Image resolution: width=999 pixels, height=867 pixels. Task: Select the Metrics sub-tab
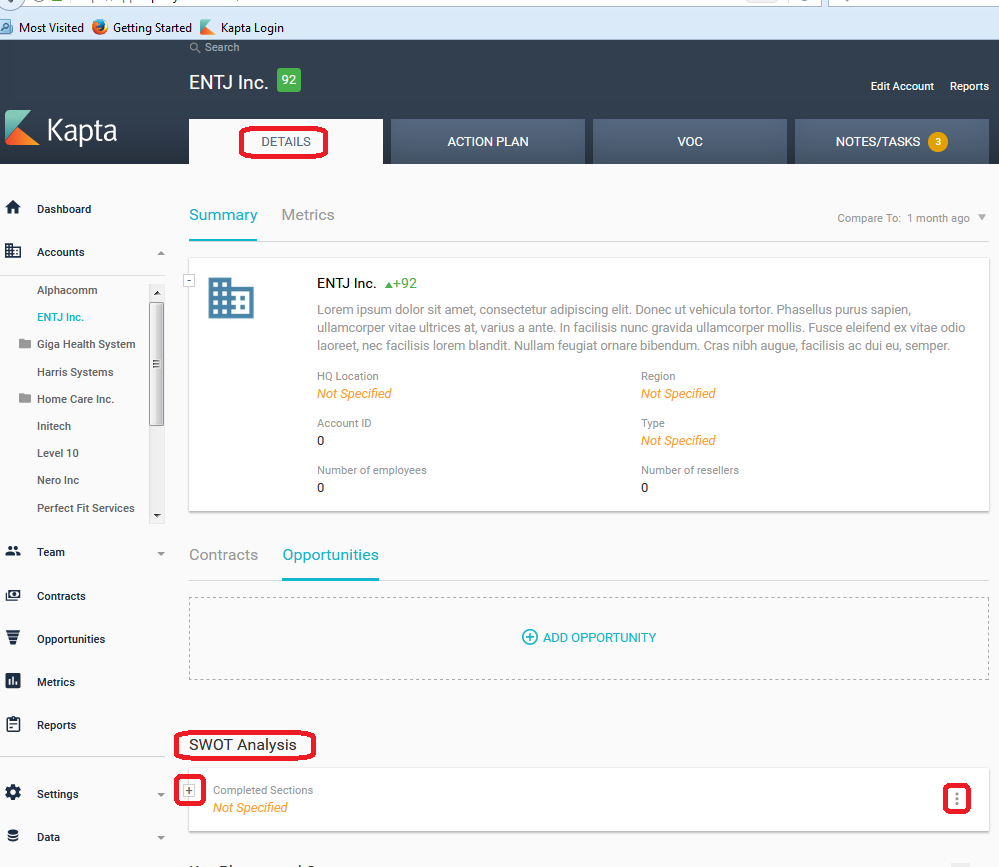(308, 215)
